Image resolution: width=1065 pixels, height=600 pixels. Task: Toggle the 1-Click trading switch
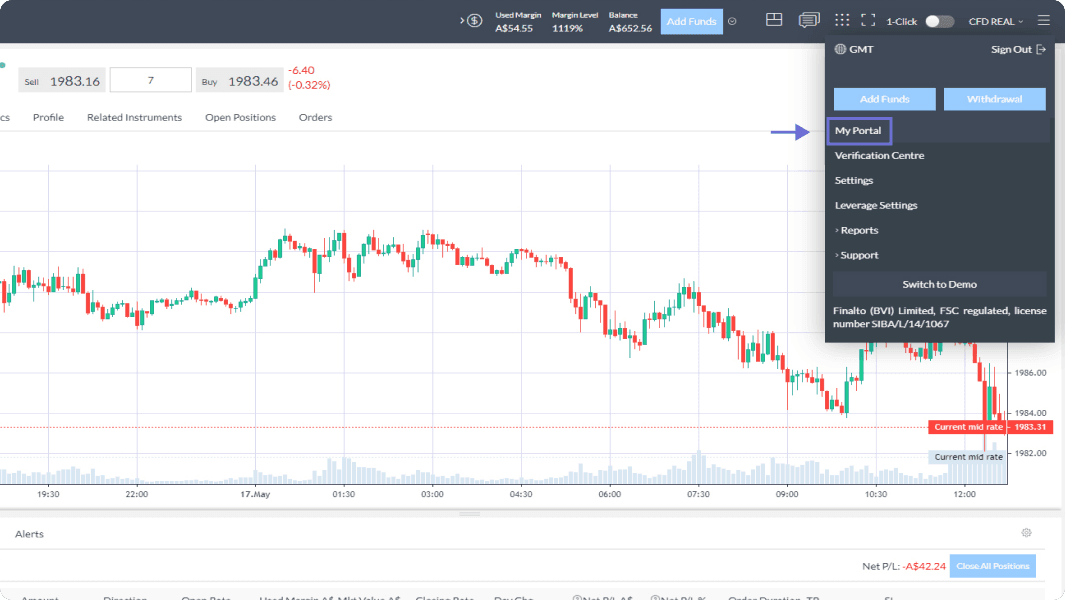(x=939, y=21)
